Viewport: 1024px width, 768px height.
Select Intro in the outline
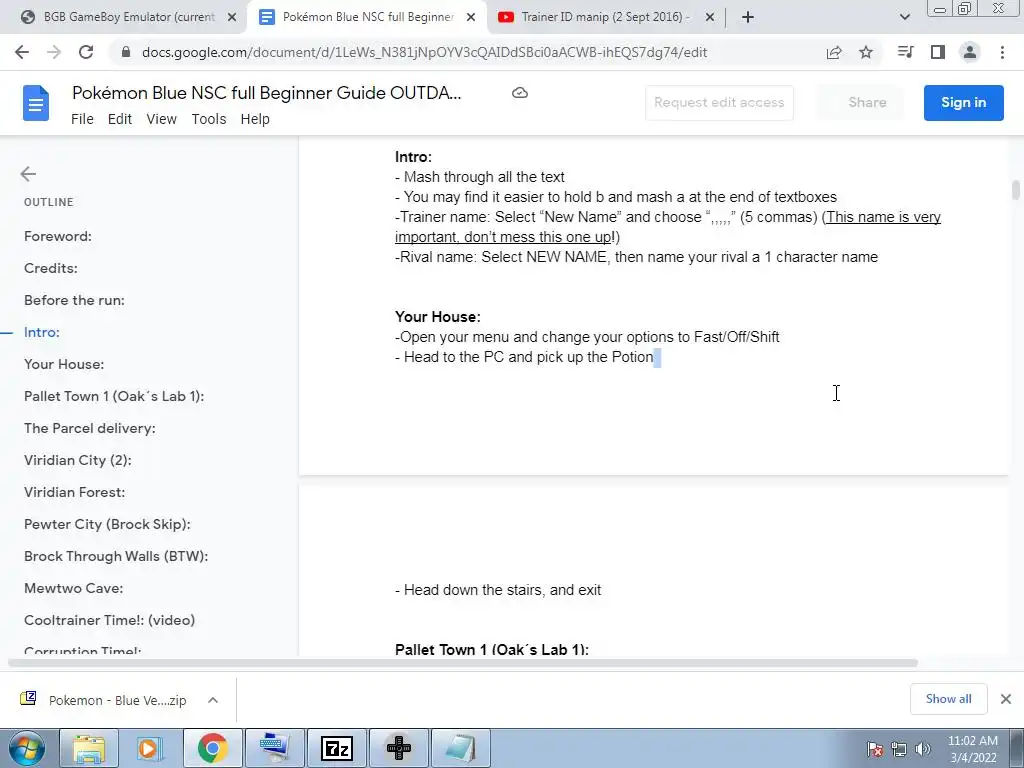click(x=42, y=332)
